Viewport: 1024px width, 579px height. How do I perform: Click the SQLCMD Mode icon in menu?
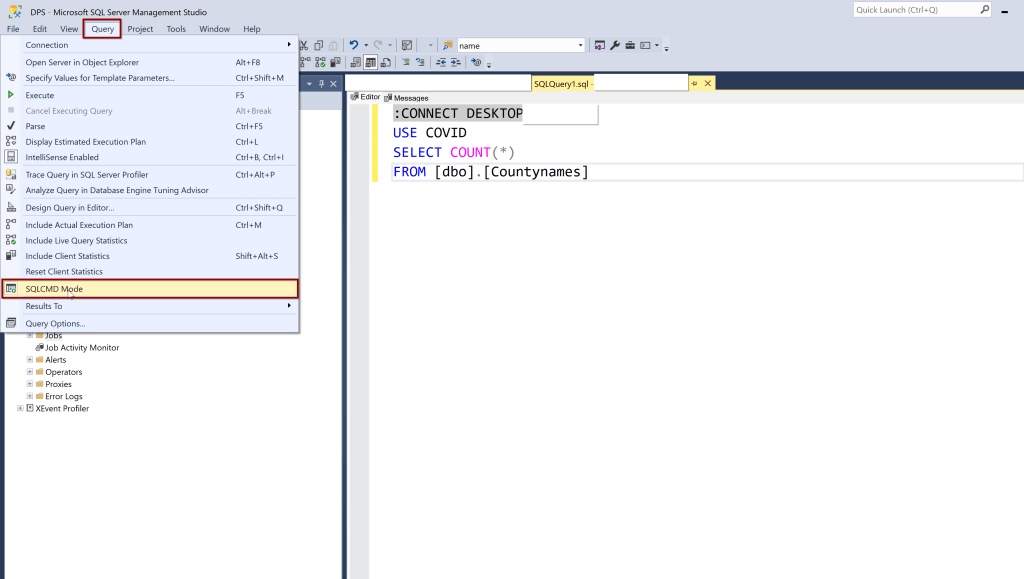click(11, 289)
